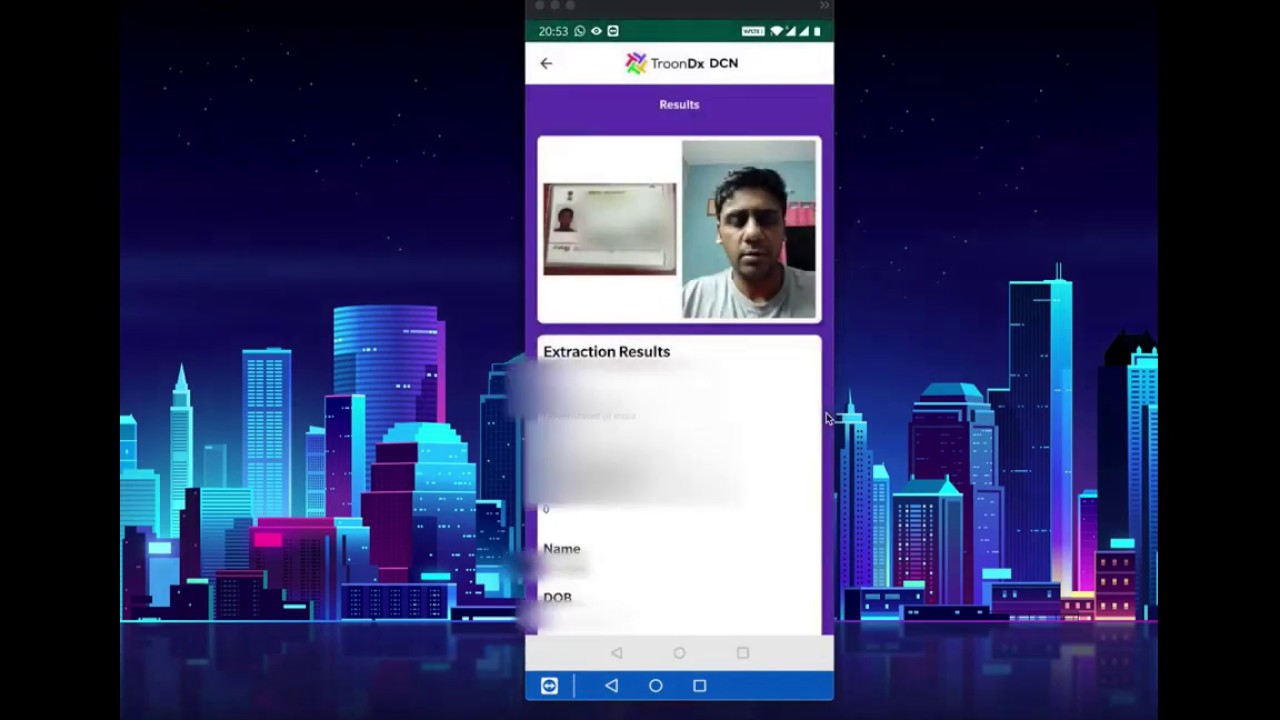The height and width of the screenshot is (720, 1280).
Task: Expand the double-chevron in window title bar
Action: point(824,6)
